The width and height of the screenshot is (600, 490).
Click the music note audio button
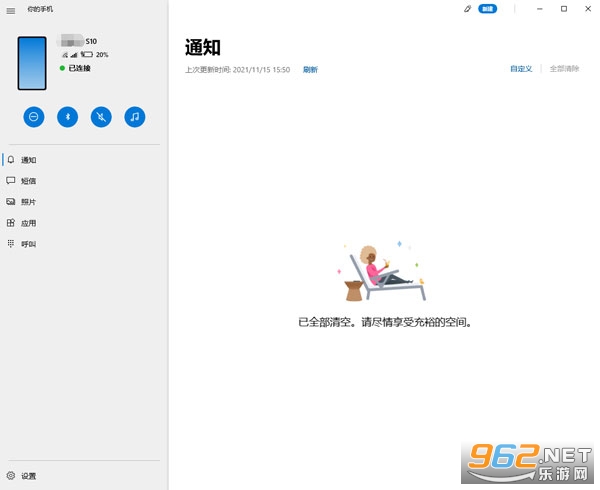(135, 117)
